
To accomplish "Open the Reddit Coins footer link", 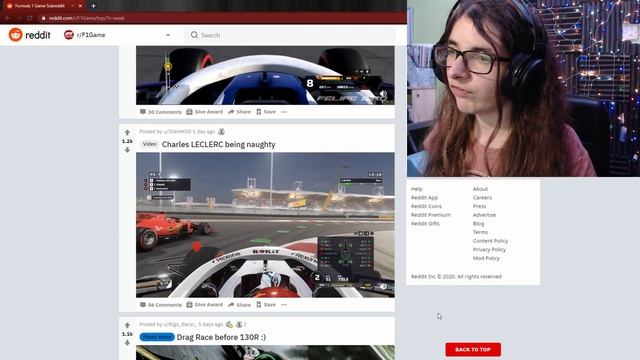I will (426, 206).
